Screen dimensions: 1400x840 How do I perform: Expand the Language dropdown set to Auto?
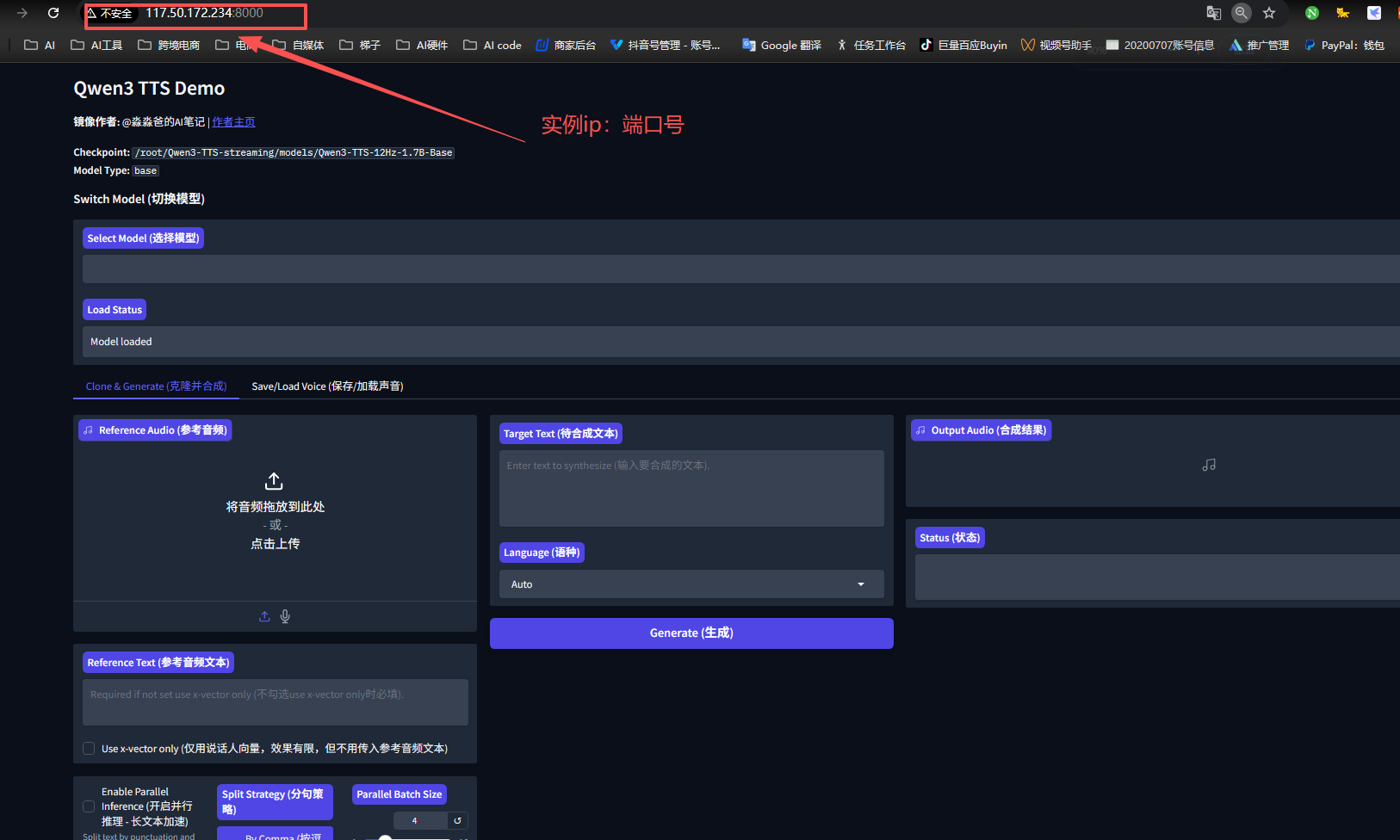[691, 584]
